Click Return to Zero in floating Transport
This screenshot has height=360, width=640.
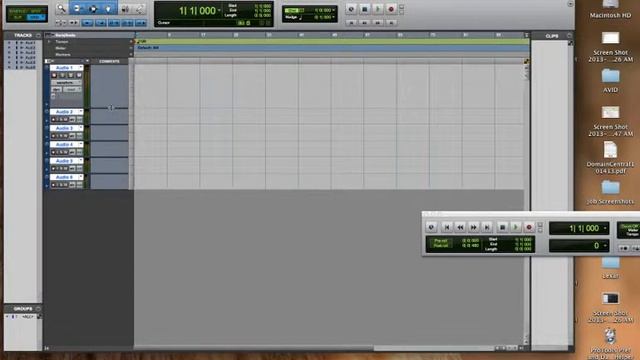click(x=447, y=227)
